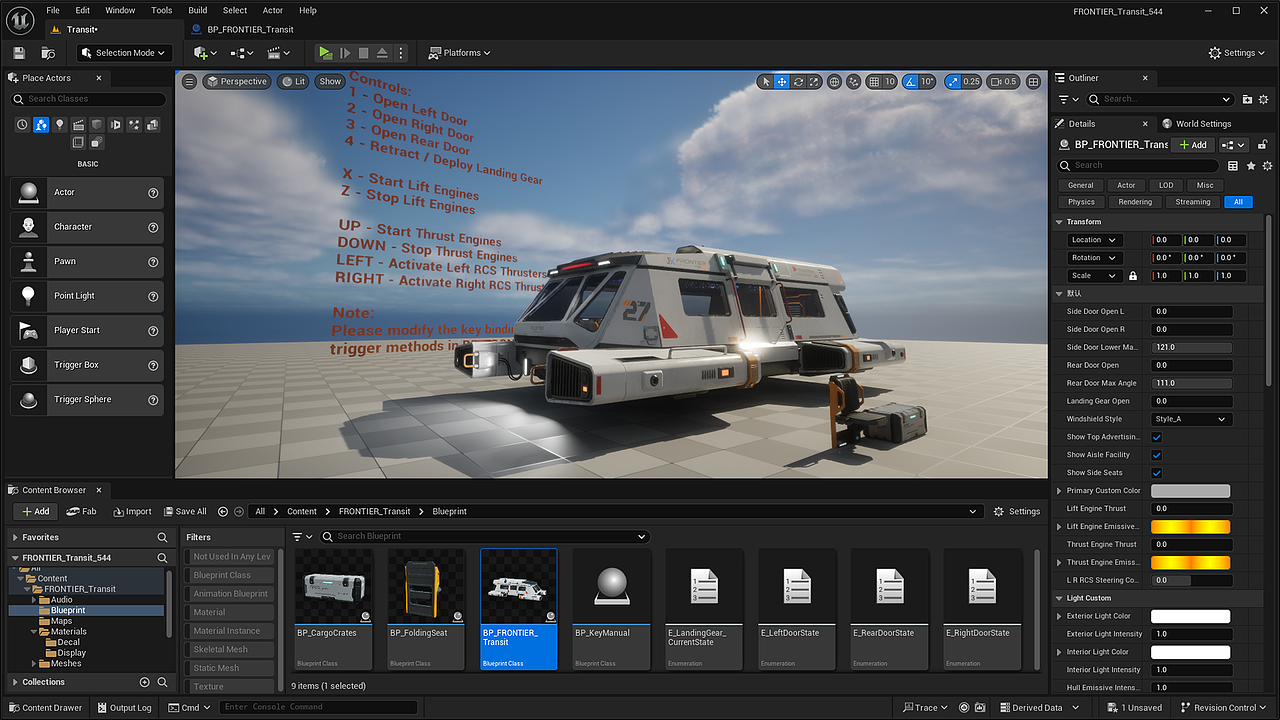
Task: Toggle the scale lock icon
Action: pos(1133,276)
